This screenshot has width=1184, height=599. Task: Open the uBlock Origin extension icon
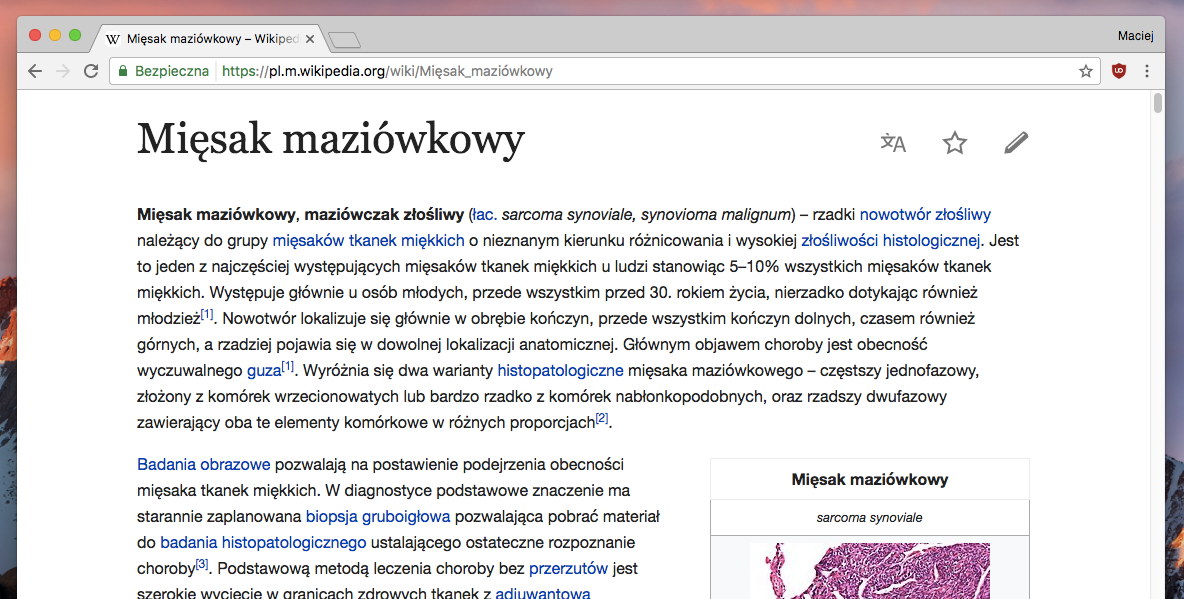(1118, 71)
